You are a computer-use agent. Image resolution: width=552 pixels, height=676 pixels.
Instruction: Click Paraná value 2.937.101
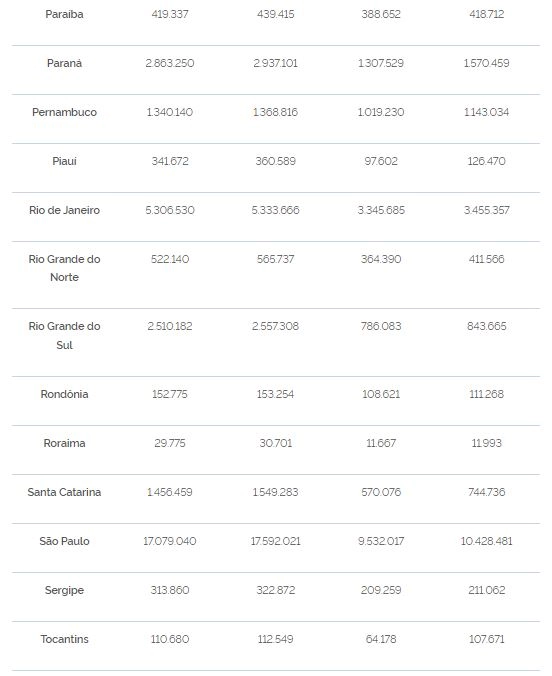pos(276,63)
